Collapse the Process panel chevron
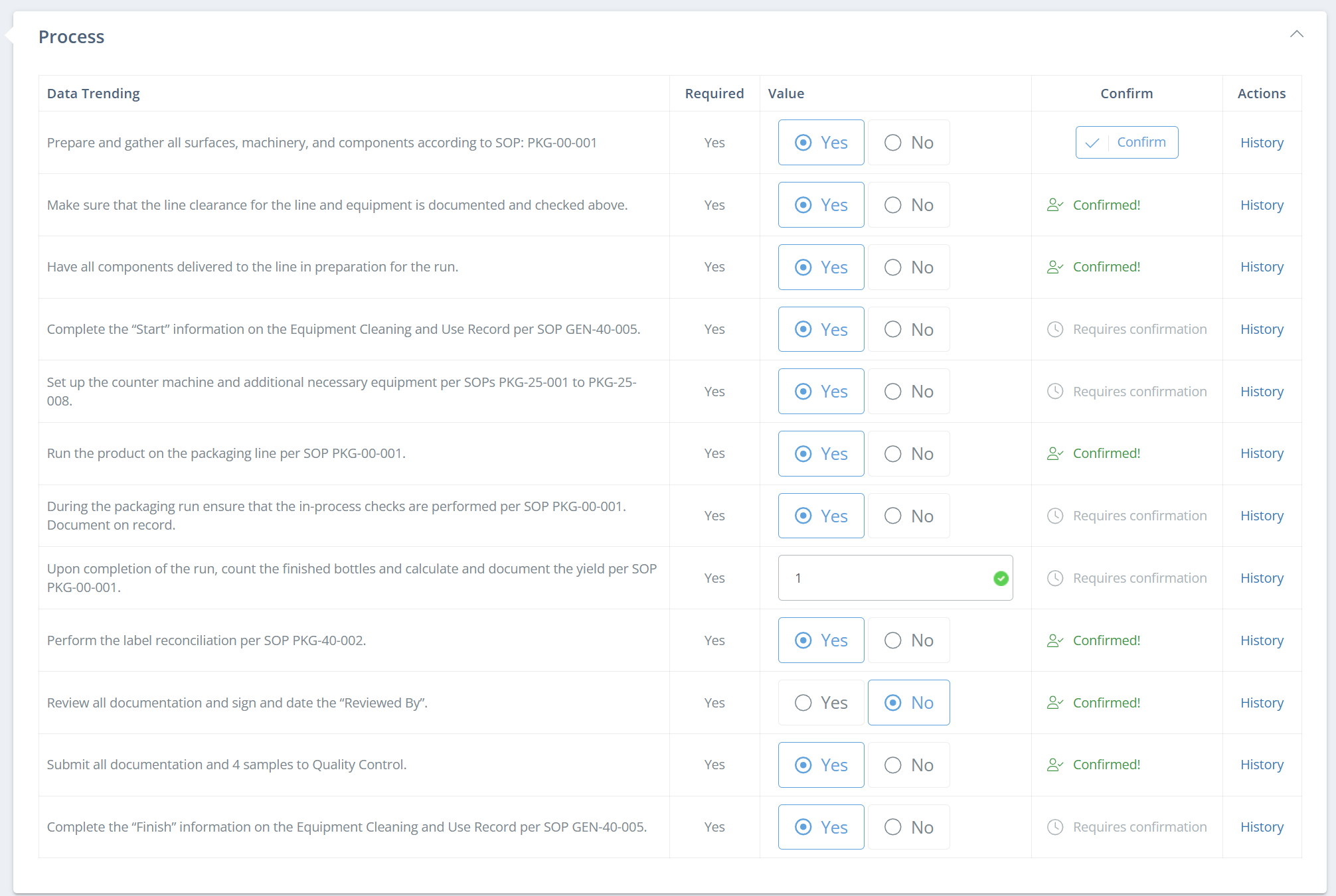1336x896 pixels. pyautogui.click(x=1296, y=34)
